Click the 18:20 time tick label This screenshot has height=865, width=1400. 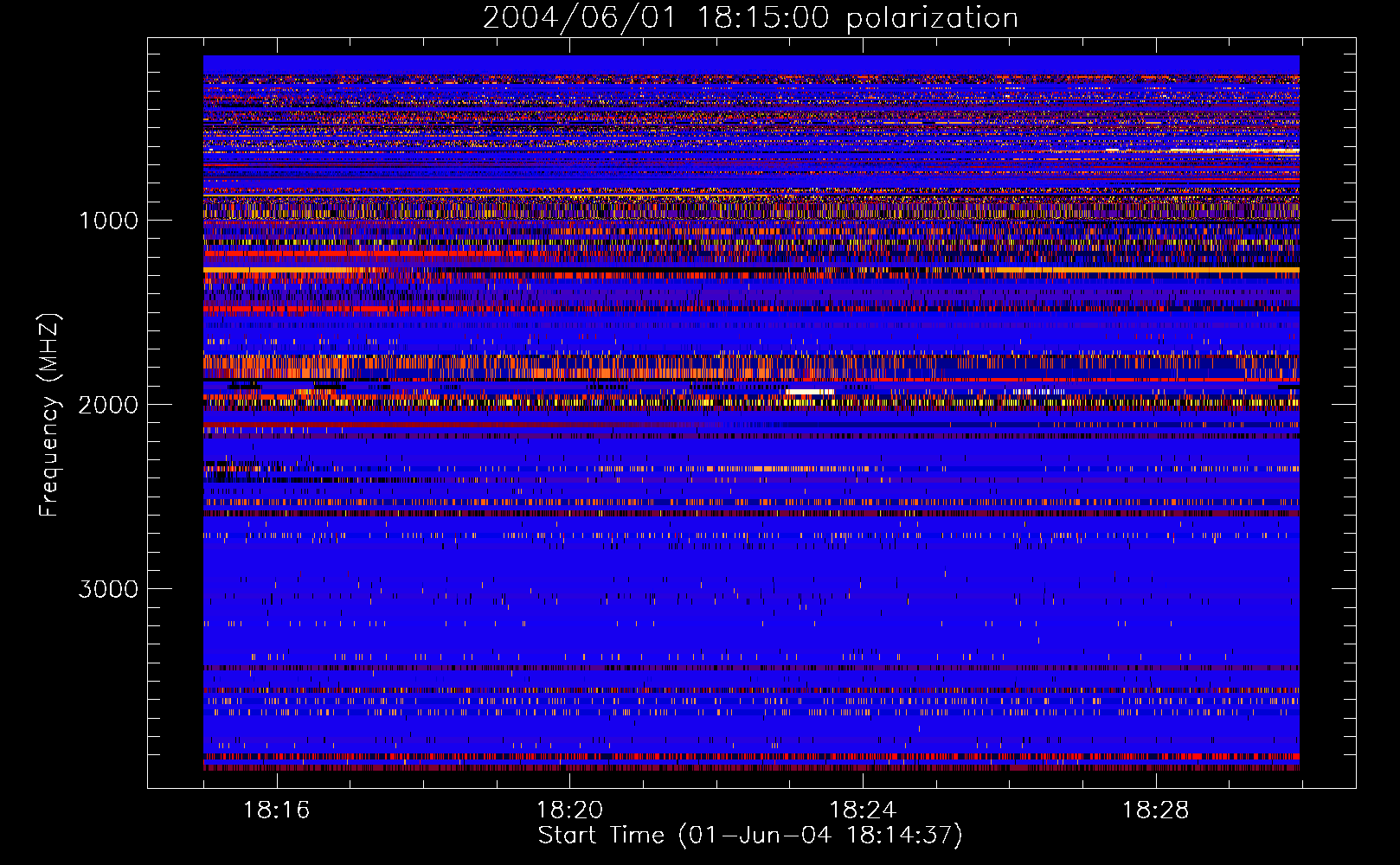(x=569, y=810)
